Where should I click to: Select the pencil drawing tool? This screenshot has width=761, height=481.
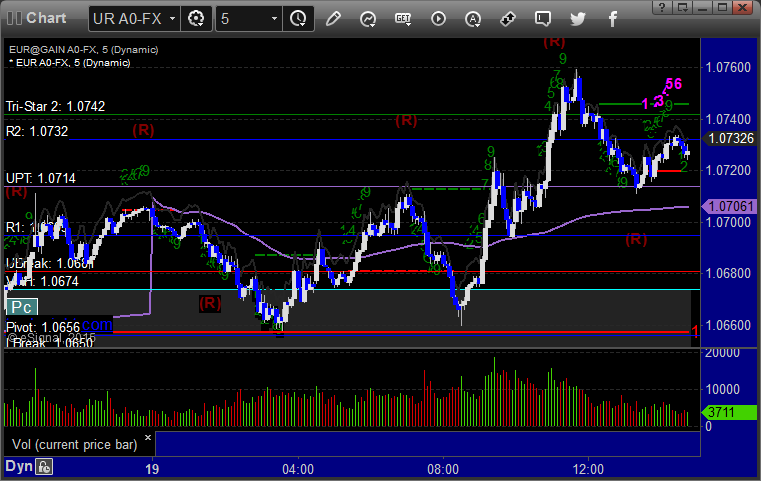coord(333,19)
